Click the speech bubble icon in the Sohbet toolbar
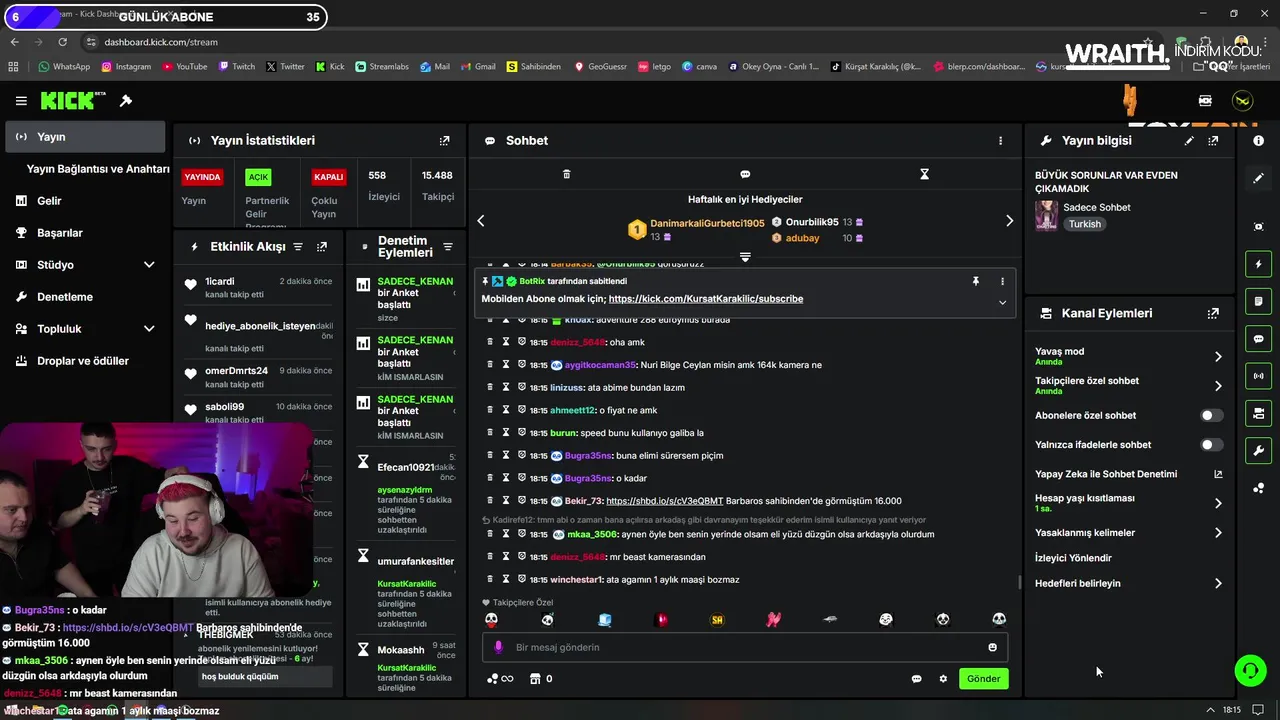1280x720 pixels. point(745,174)
